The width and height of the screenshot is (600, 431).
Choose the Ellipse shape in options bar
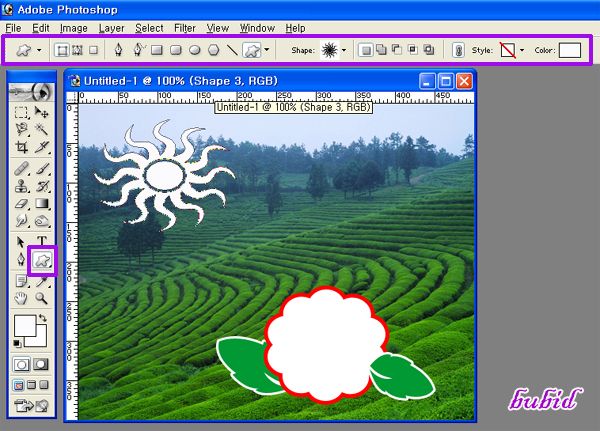click(x=195, y=50)
